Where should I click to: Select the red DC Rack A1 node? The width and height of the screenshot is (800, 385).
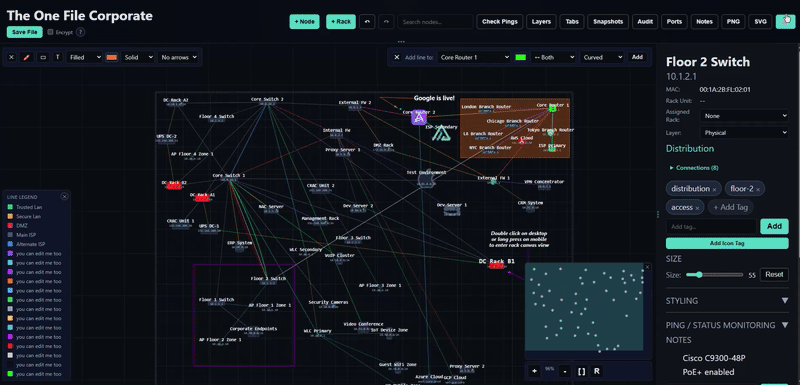tap(203, 198)
